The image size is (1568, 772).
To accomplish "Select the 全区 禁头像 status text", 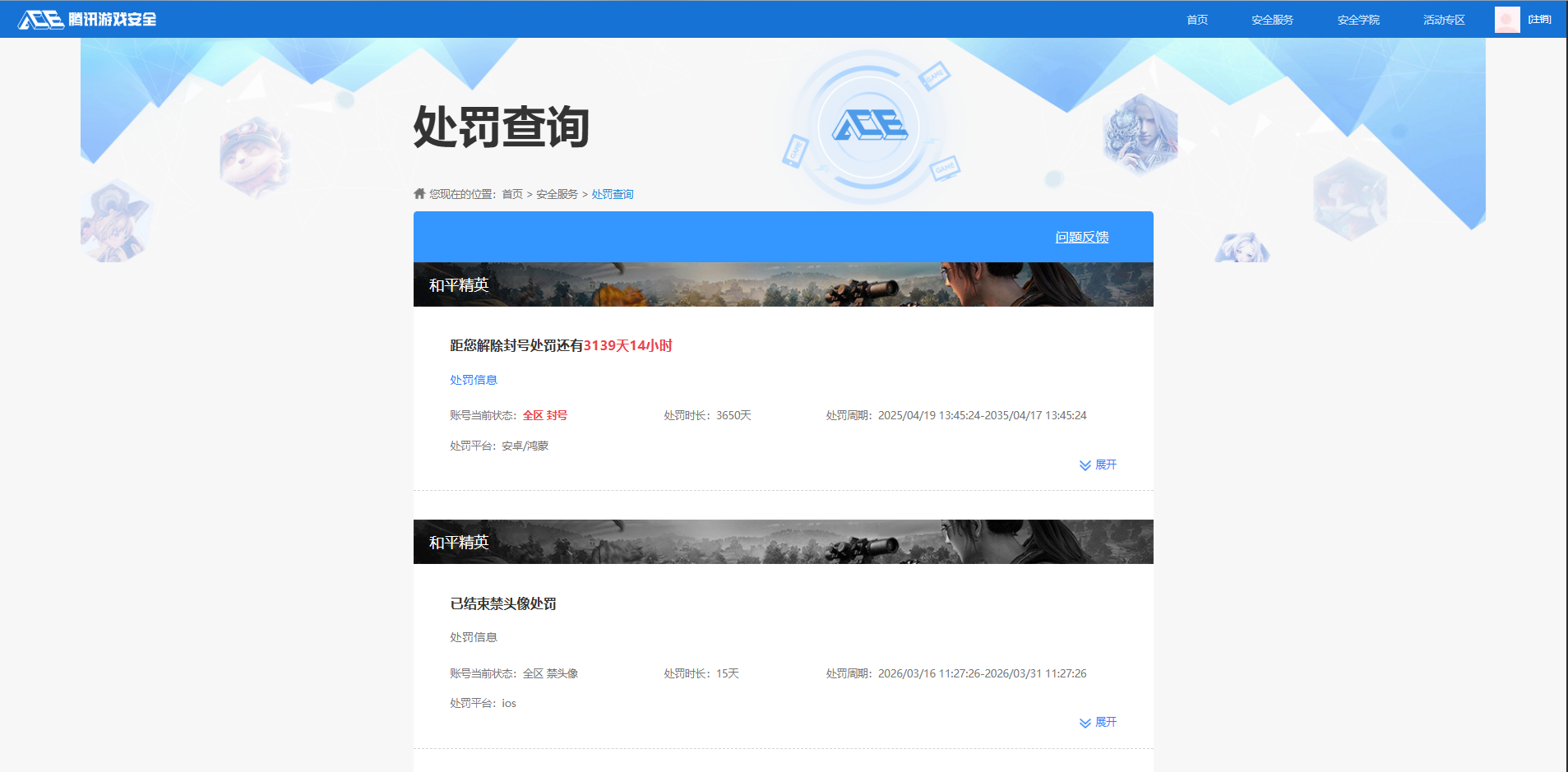I will [x=550, y=673].
